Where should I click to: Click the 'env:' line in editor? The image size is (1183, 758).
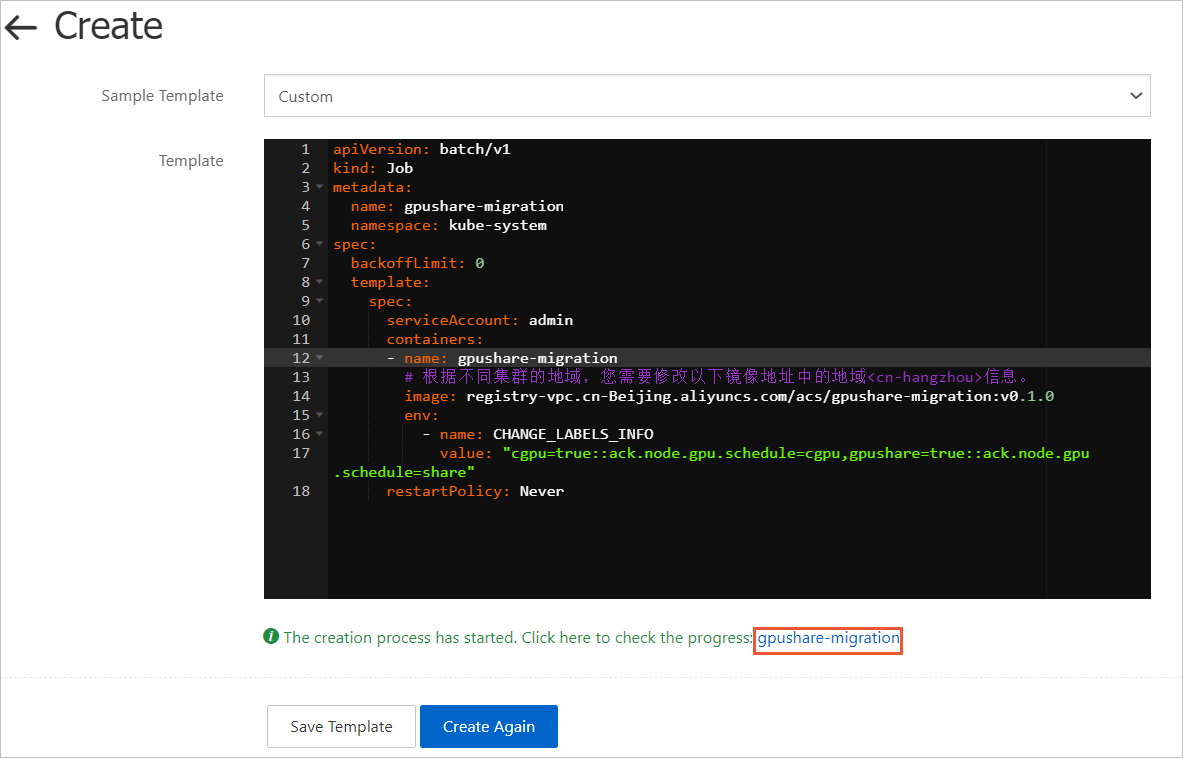[x=421, y=416]
